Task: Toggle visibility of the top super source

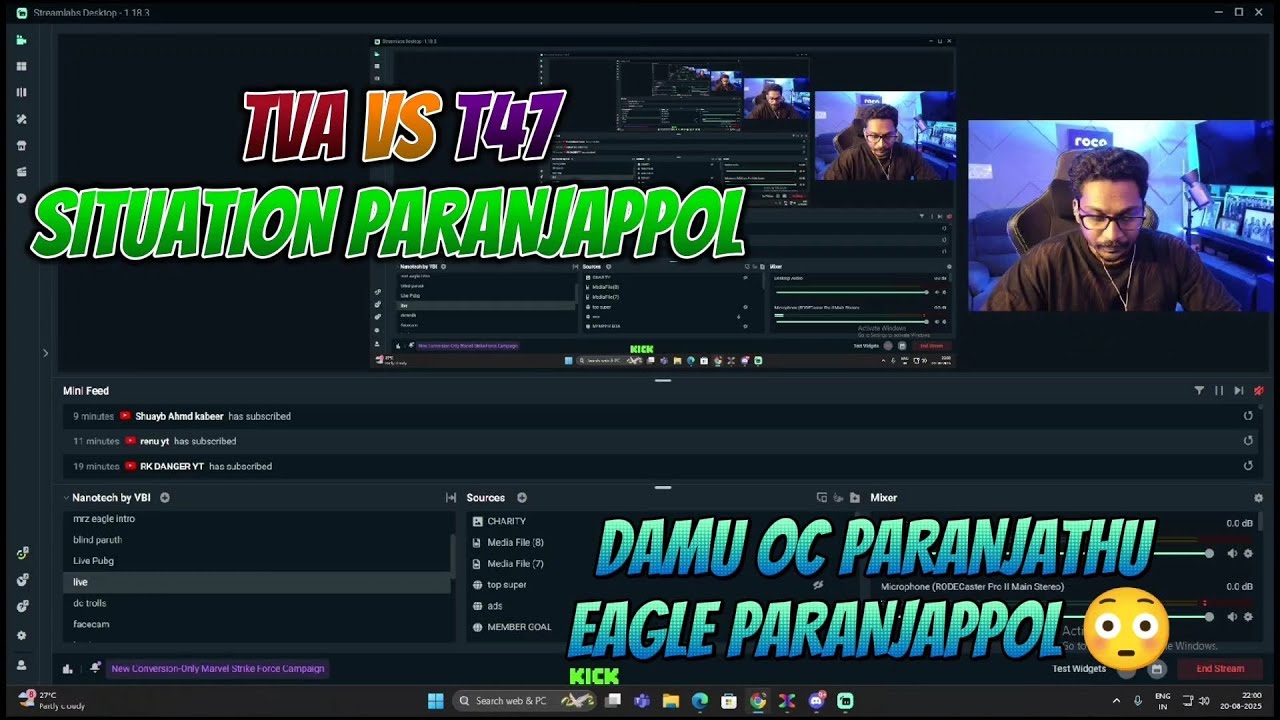Action: click(818, 585)
